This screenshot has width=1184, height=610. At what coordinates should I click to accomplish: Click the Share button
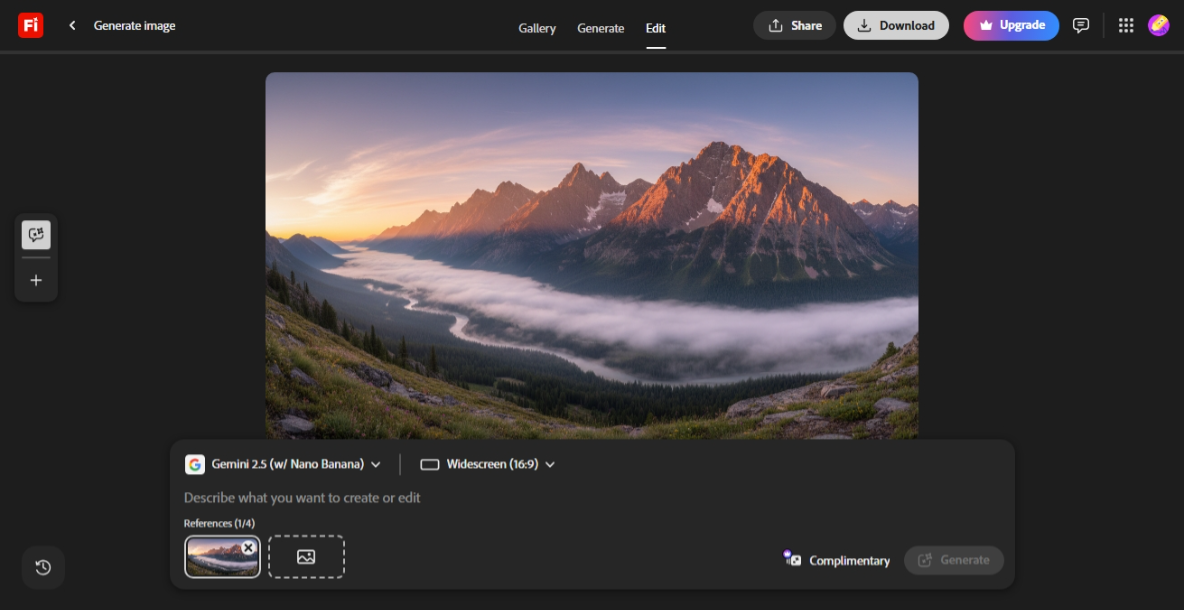pos(794,26)
